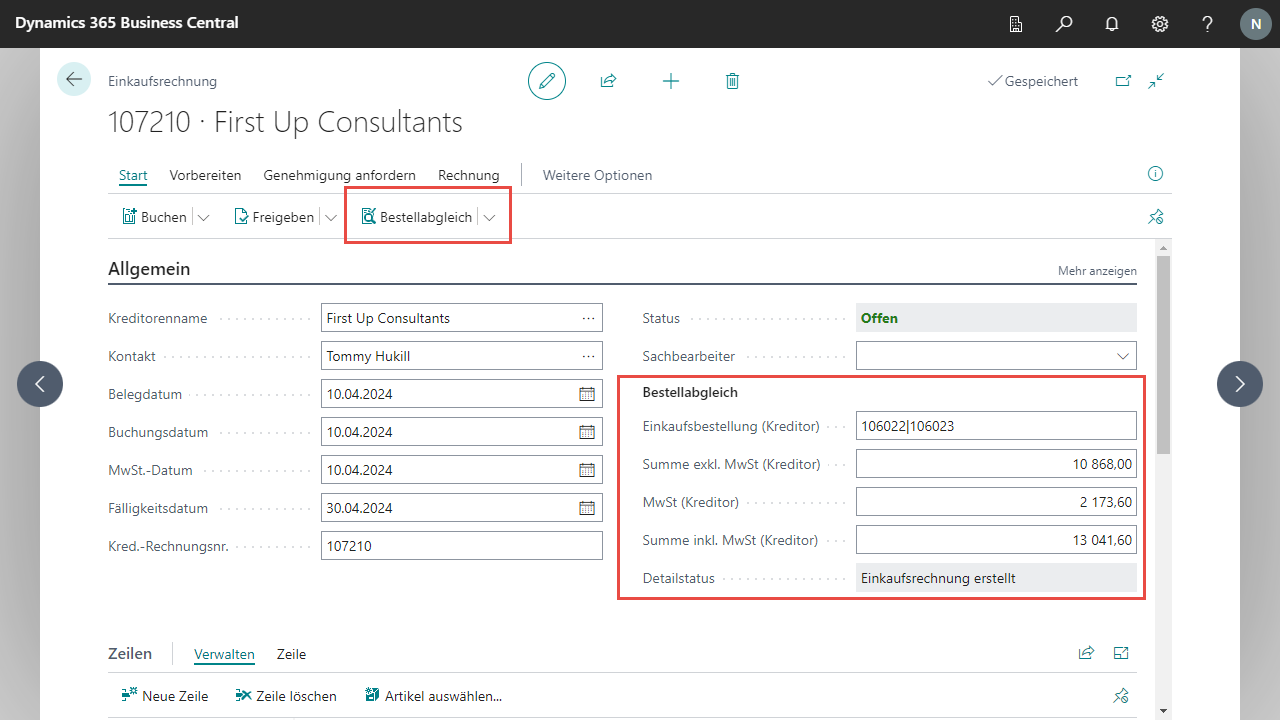Click Artikel auswählen button
This screenshot has height=720, width=1280.
click(x=433, y=696)
